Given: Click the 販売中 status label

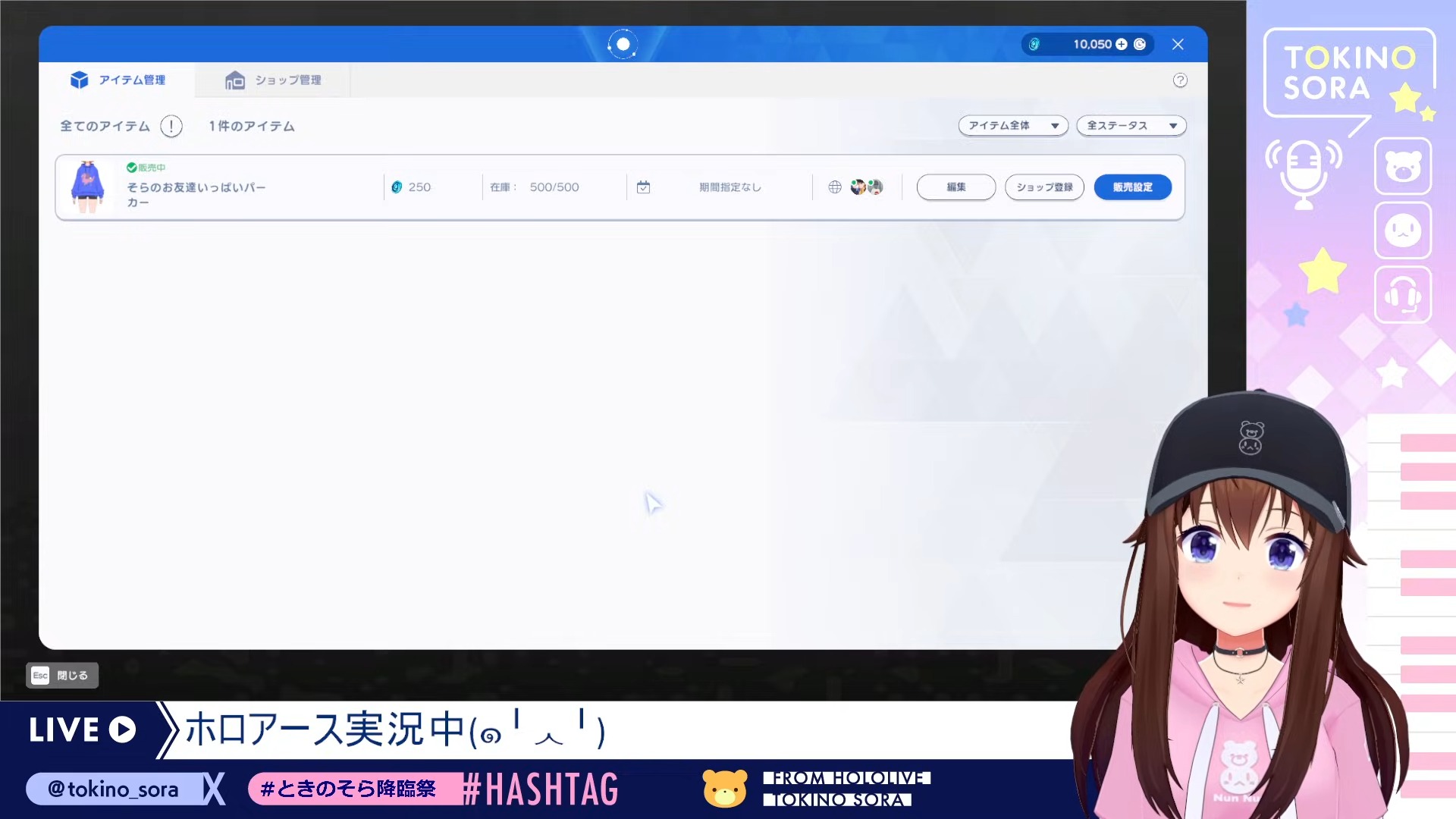Looking at the screenshot, I should tap(152, 168).
